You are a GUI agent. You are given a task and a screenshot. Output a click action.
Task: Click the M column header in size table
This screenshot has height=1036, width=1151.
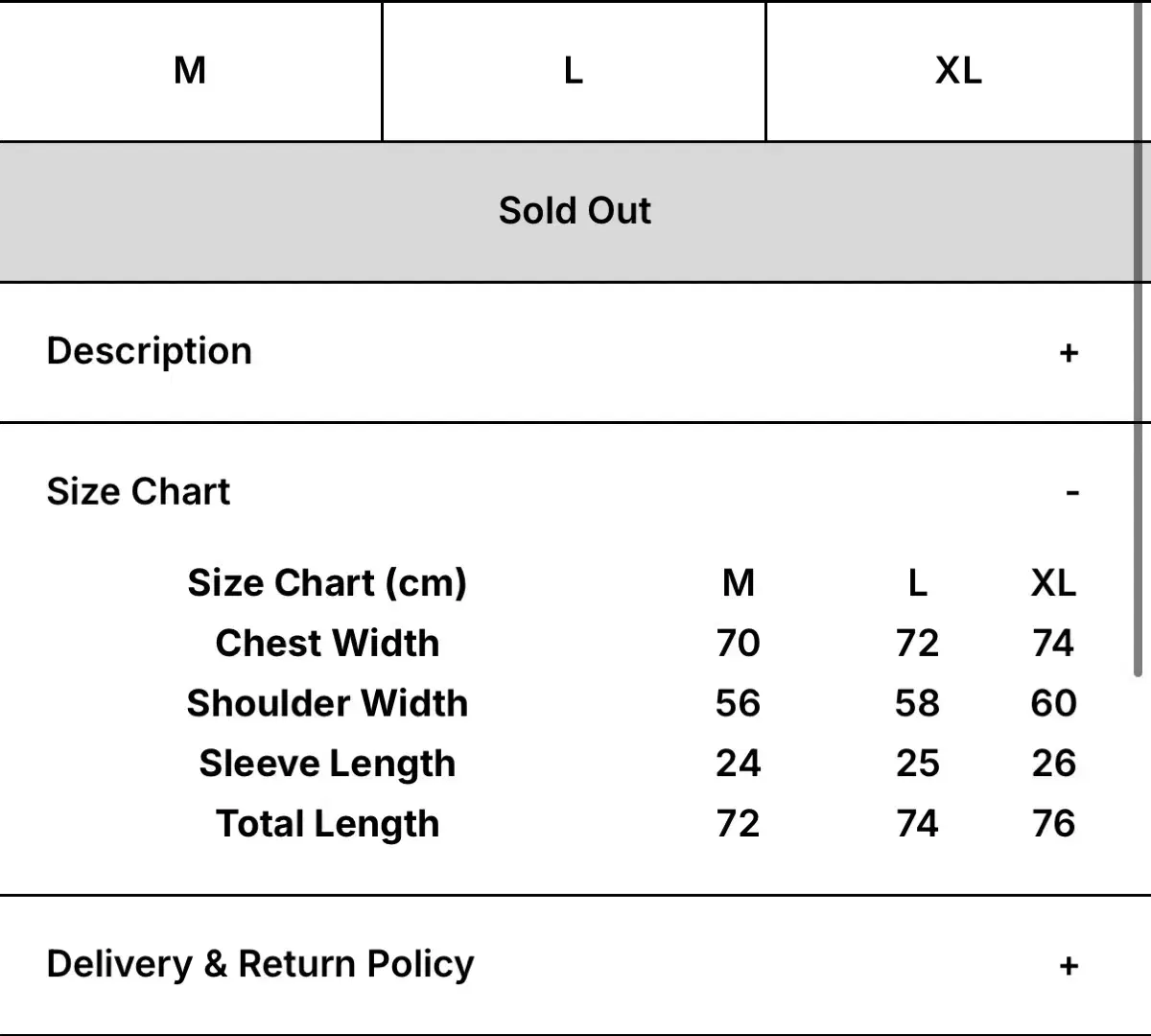[738, 583]
